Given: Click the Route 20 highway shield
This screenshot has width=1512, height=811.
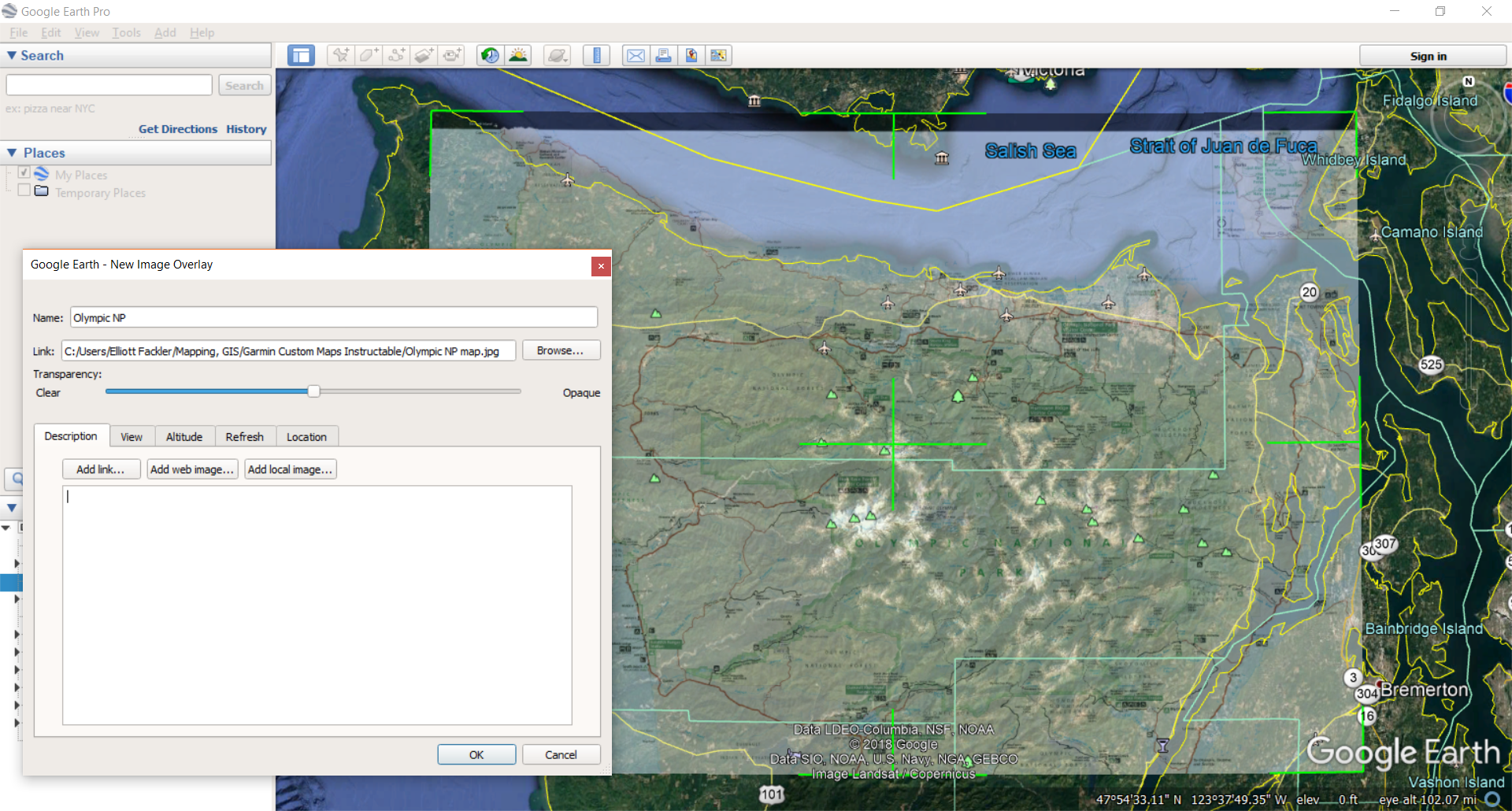Looking at the screenshot, I should (x=1309, y=292).
